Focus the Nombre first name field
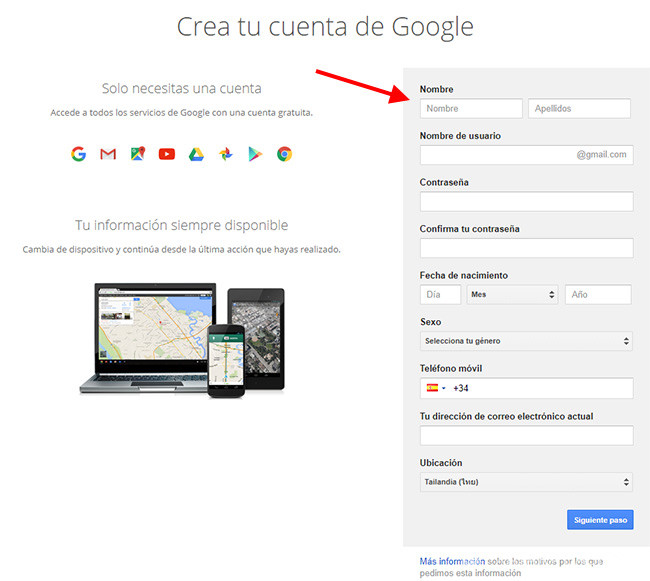 pyautogui.click(x=471, y=109)
